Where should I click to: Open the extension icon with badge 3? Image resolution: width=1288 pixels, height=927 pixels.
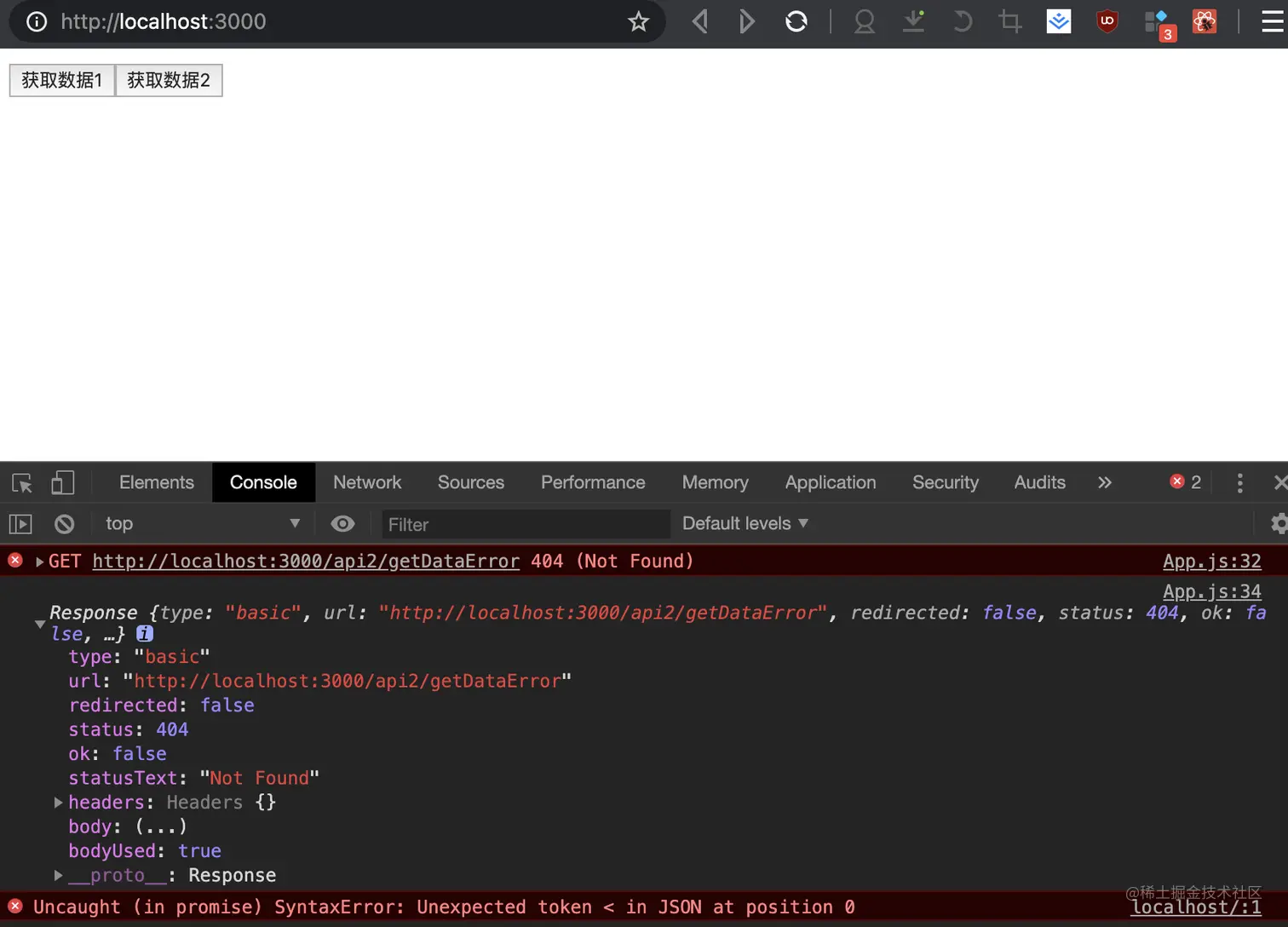pos(1159,24)
